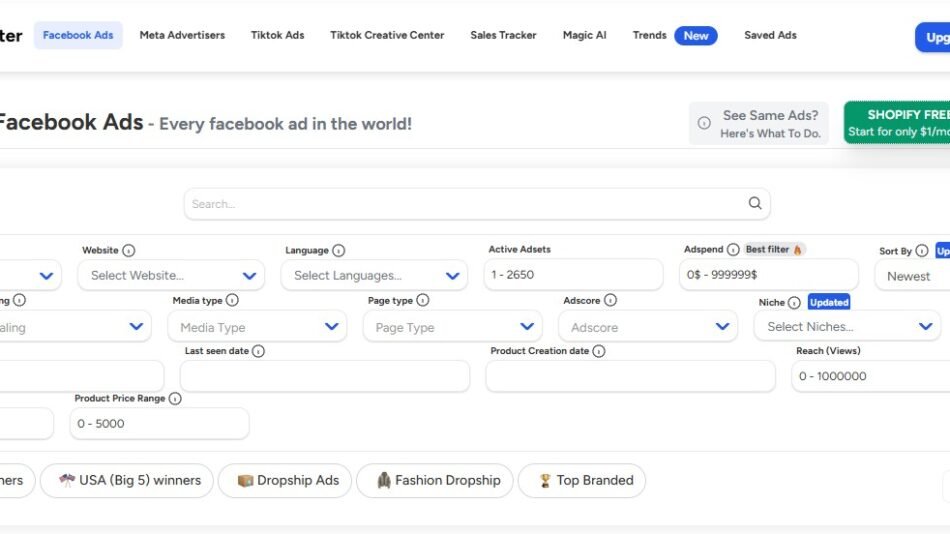Expand the Select Languages dropdown
The height and width of the screenshot is (534, 950).
(x=374, y=275)
